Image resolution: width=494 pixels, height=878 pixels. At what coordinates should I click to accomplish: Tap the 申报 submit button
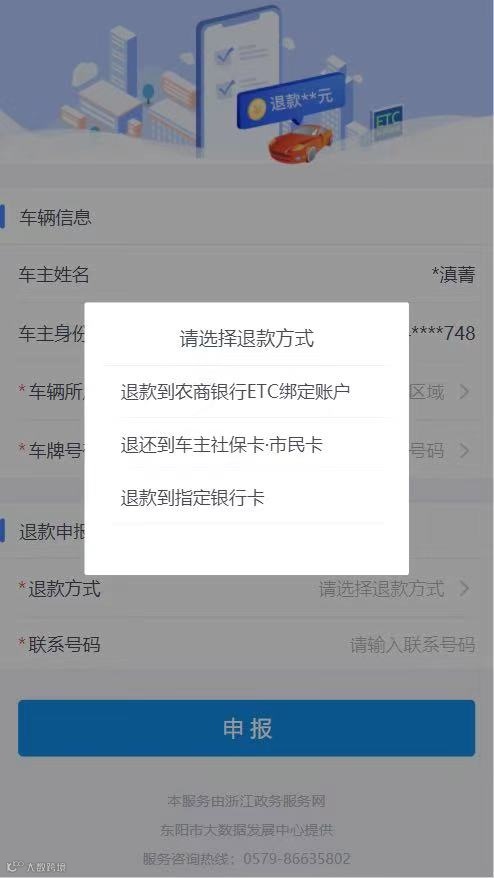246,728
